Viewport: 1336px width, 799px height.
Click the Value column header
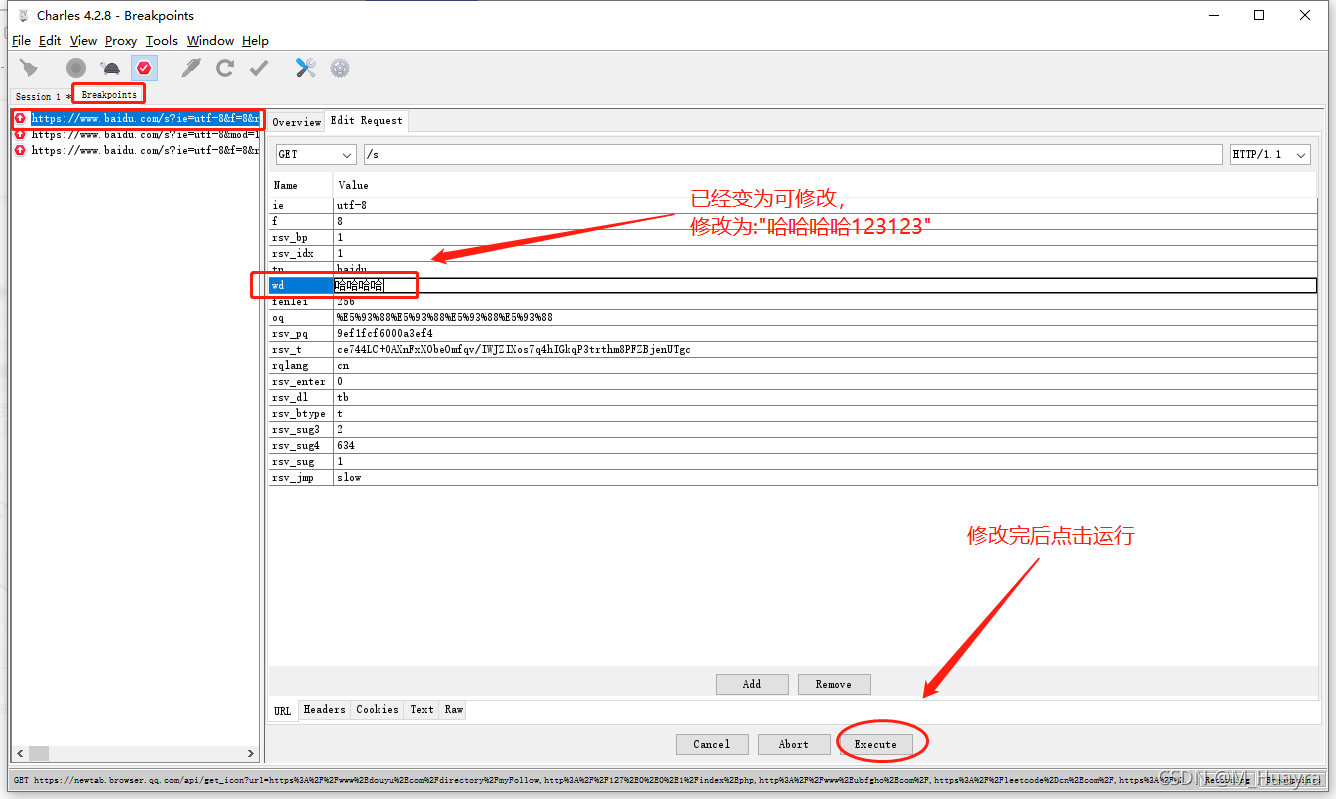click(825, 185)
